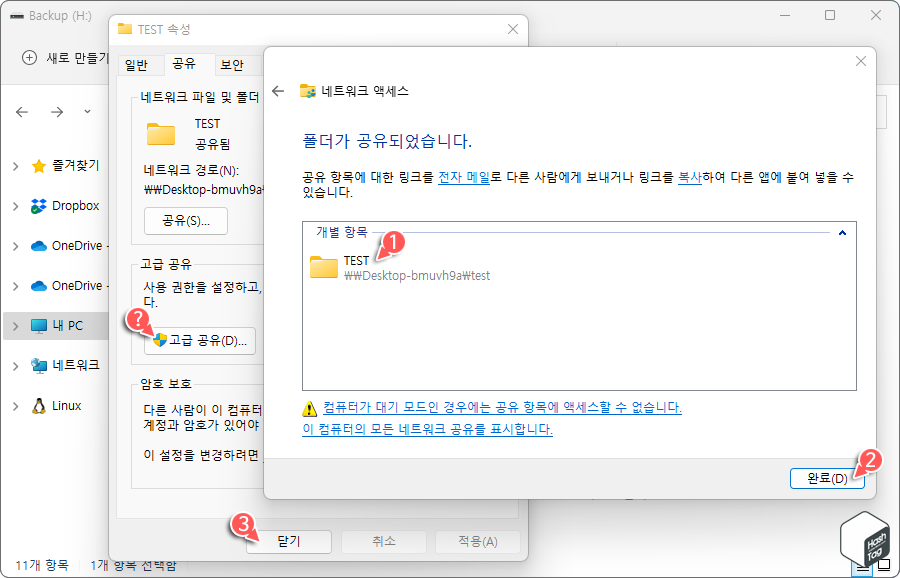Click the 완료(D) button
The height and width of the screenshot is (578, 900).
[x=827, y=478]
